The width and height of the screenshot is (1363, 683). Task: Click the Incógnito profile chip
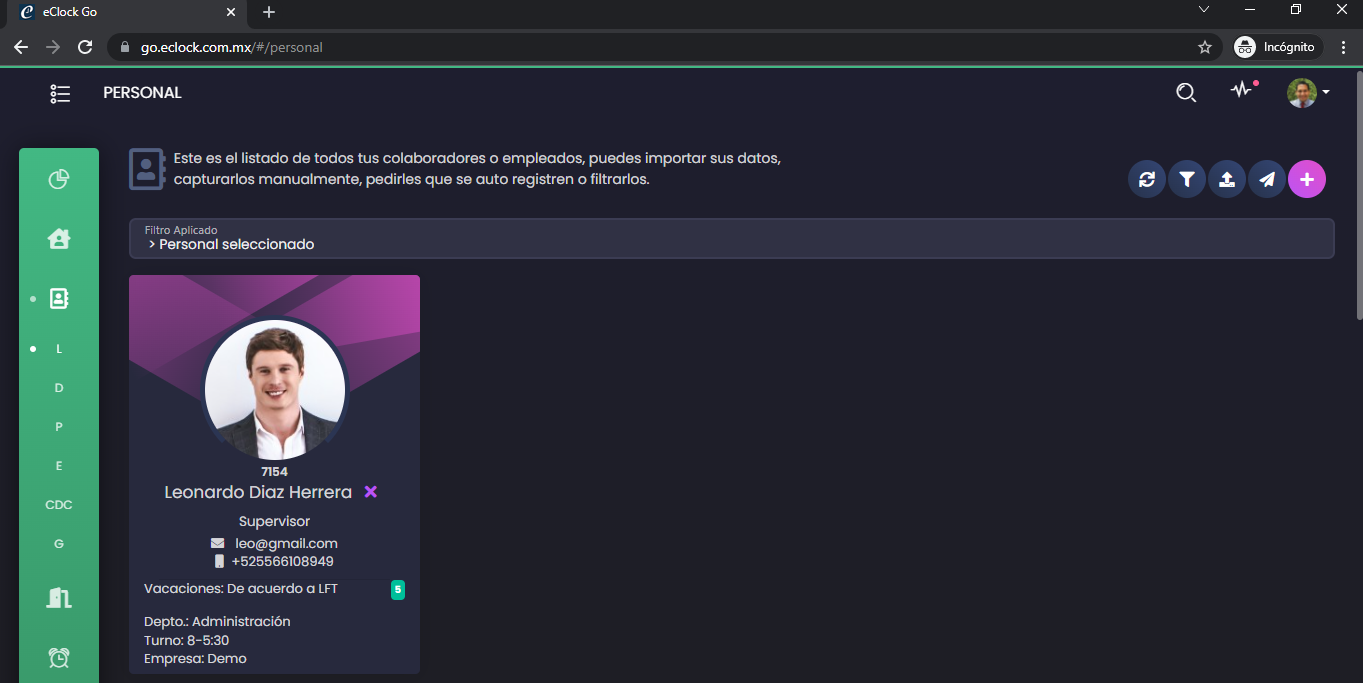pyautogui.click(x=1277, y=47)
